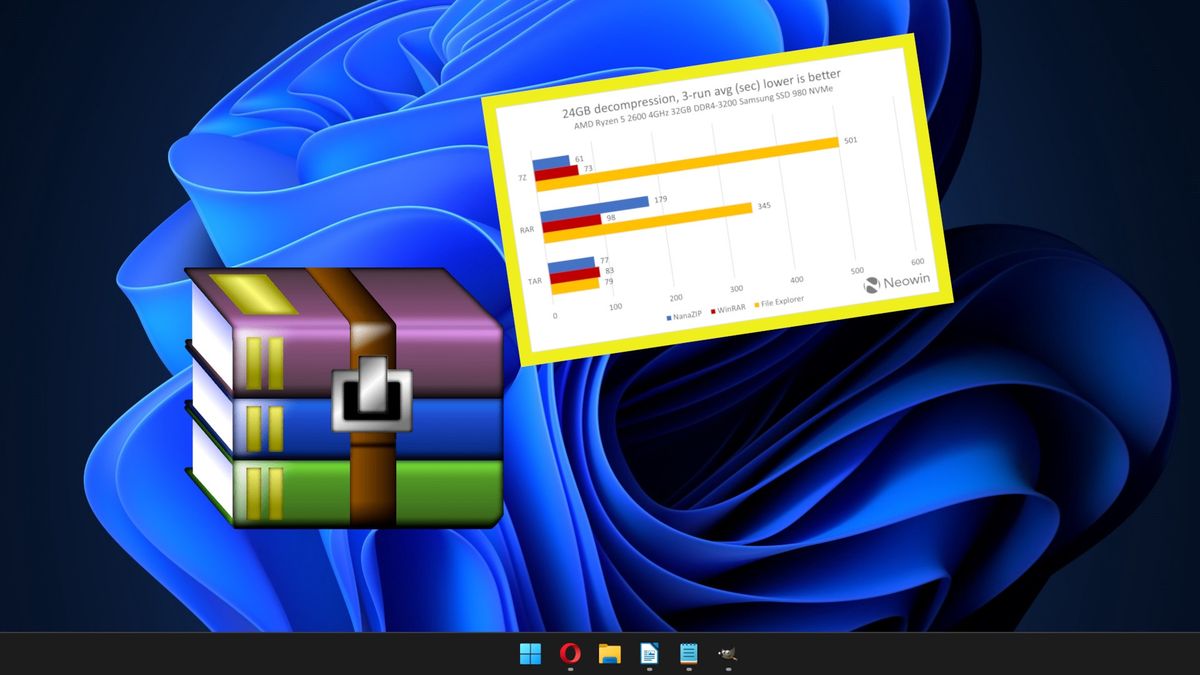Open the Start menu from the taskbar
Viewport: 1200px width, 675px height.
point(530,654)
